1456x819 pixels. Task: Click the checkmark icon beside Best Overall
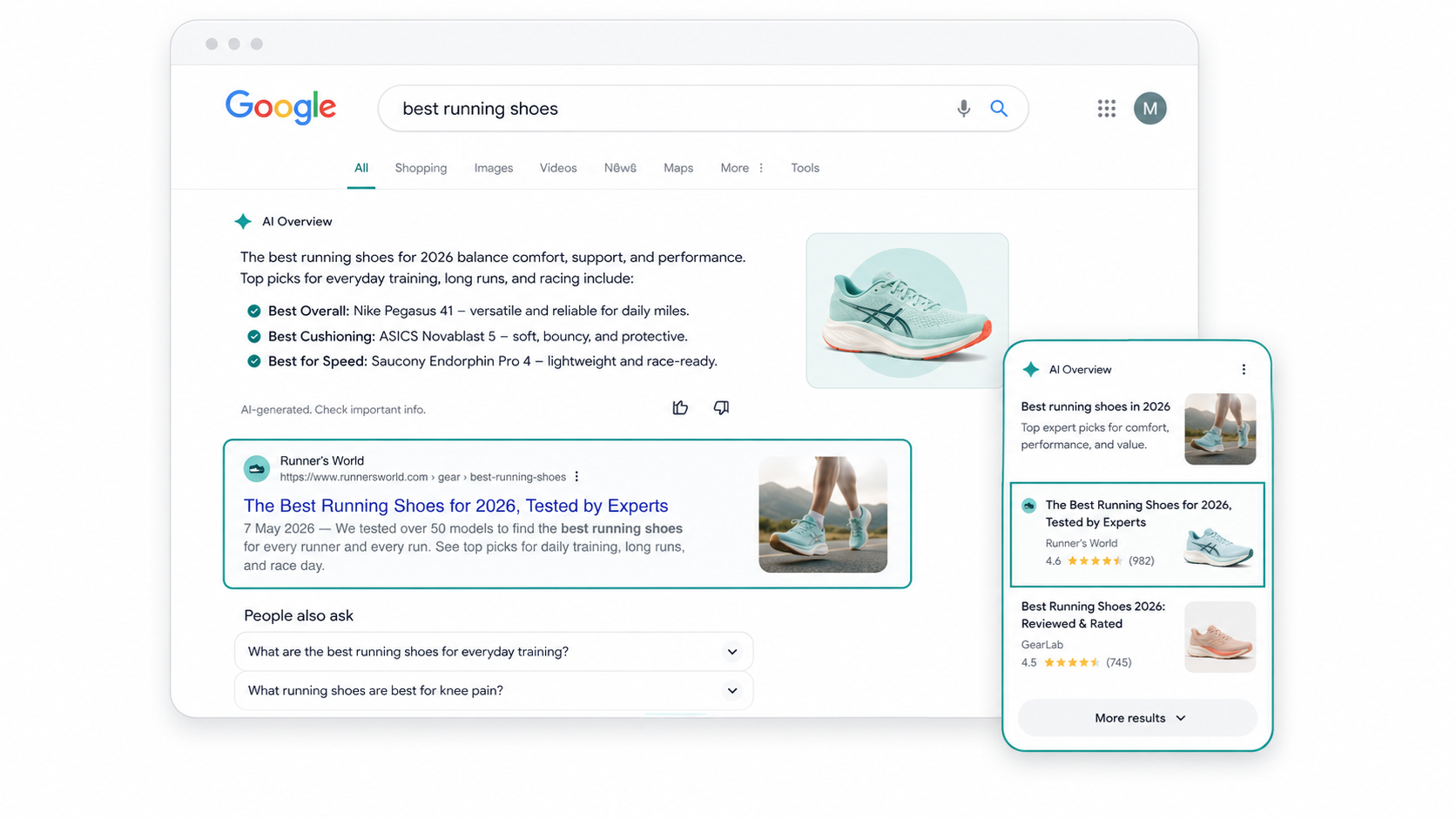pos(253,311)
